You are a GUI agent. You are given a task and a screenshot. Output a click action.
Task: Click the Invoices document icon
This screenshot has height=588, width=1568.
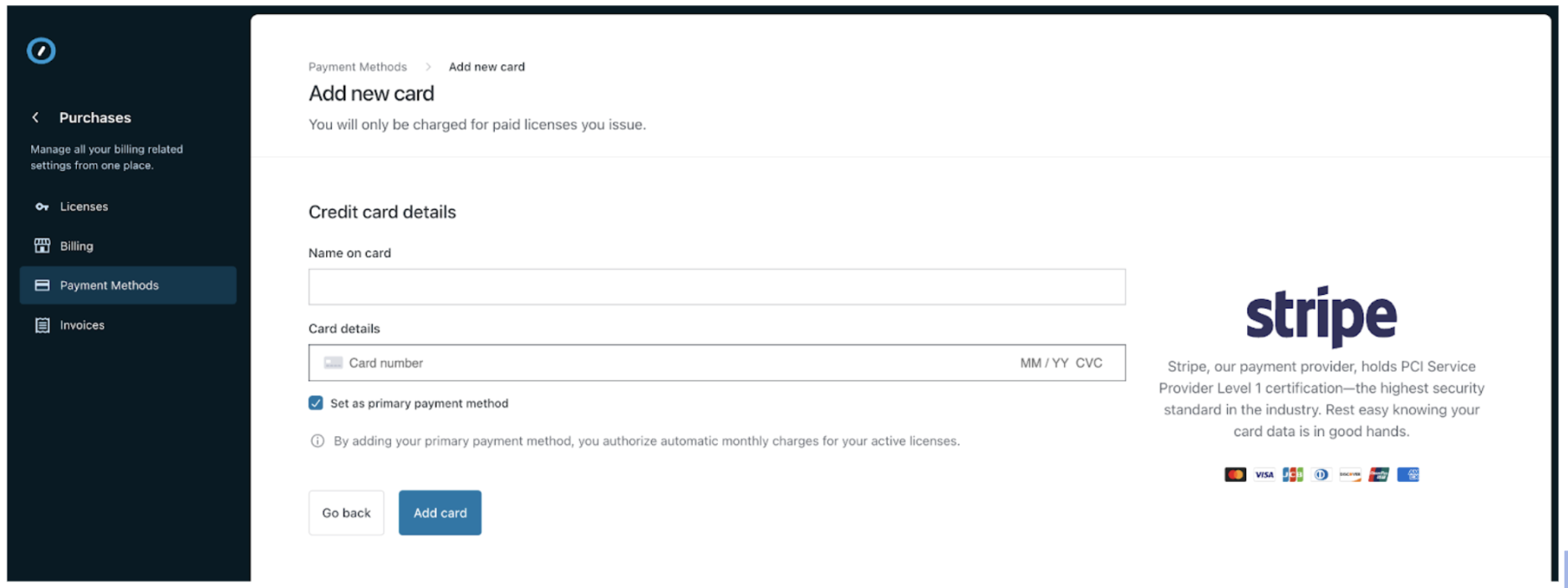pos(42,325)
